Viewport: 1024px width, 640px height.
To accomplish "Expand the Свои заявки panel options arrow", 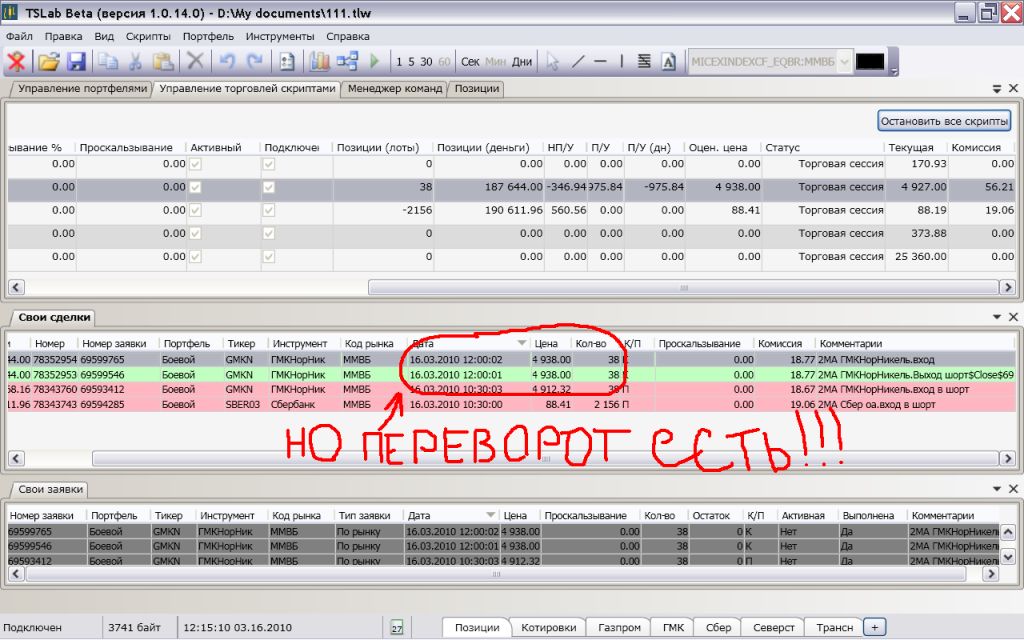I will [x=996, y=489].
